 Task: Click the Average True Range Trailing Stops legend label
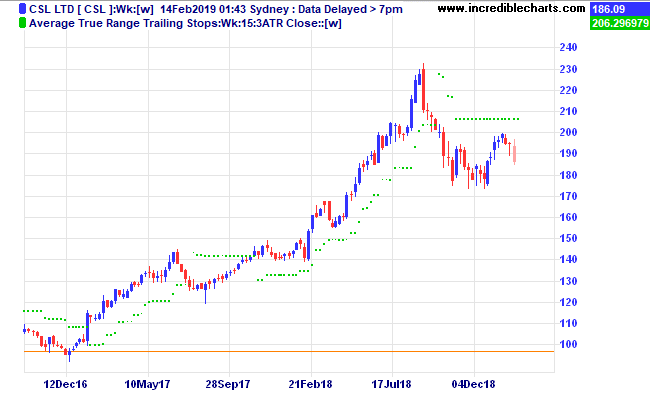(x=186, y=23)
